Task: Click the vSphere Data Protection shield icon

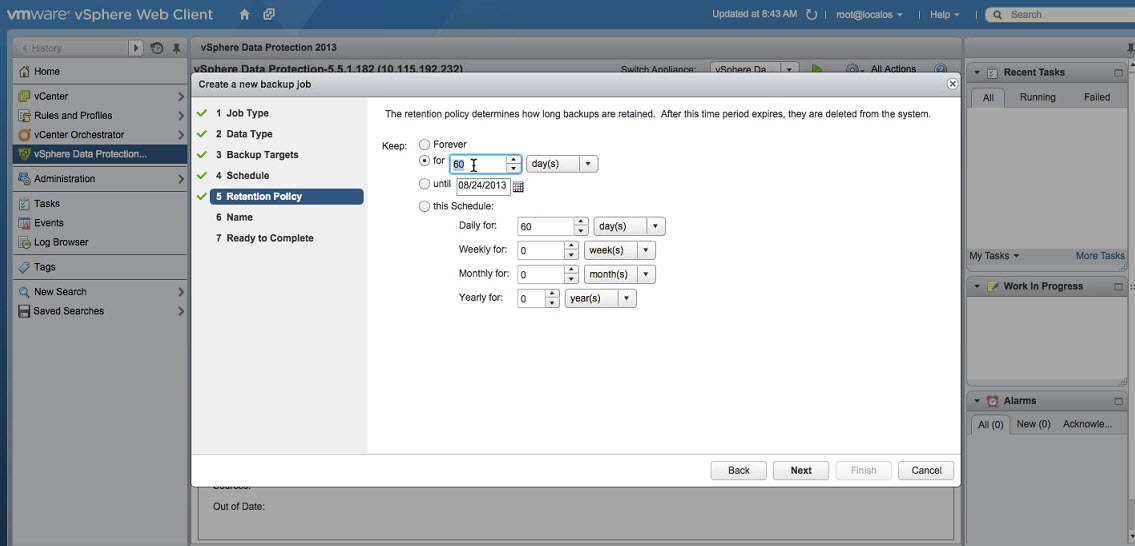Action: pyautogui.click(x=25, y=154)
